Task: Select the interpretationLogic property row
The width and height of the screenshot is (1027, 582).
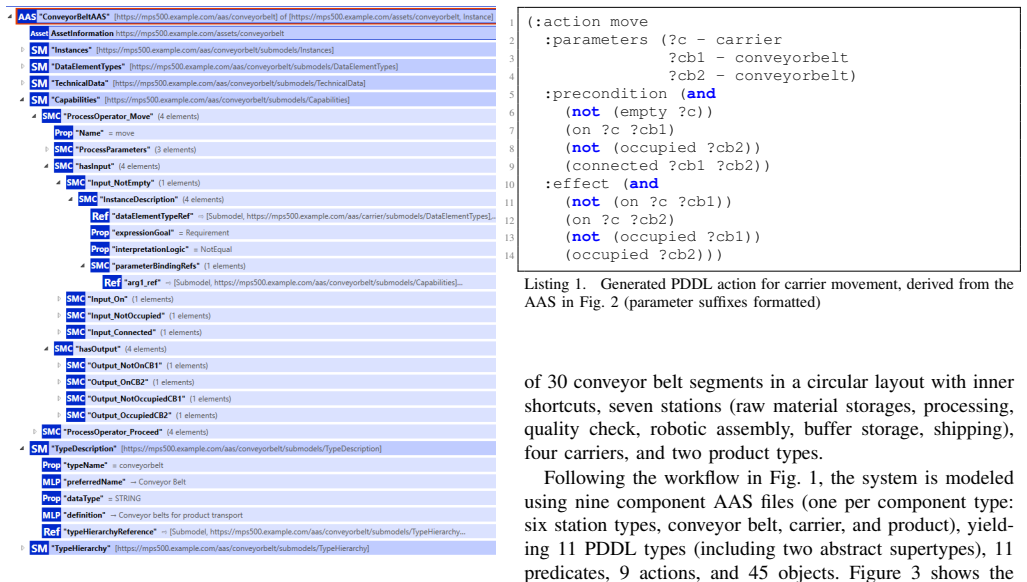Action: pyautogui.click(x=293, y=249)
